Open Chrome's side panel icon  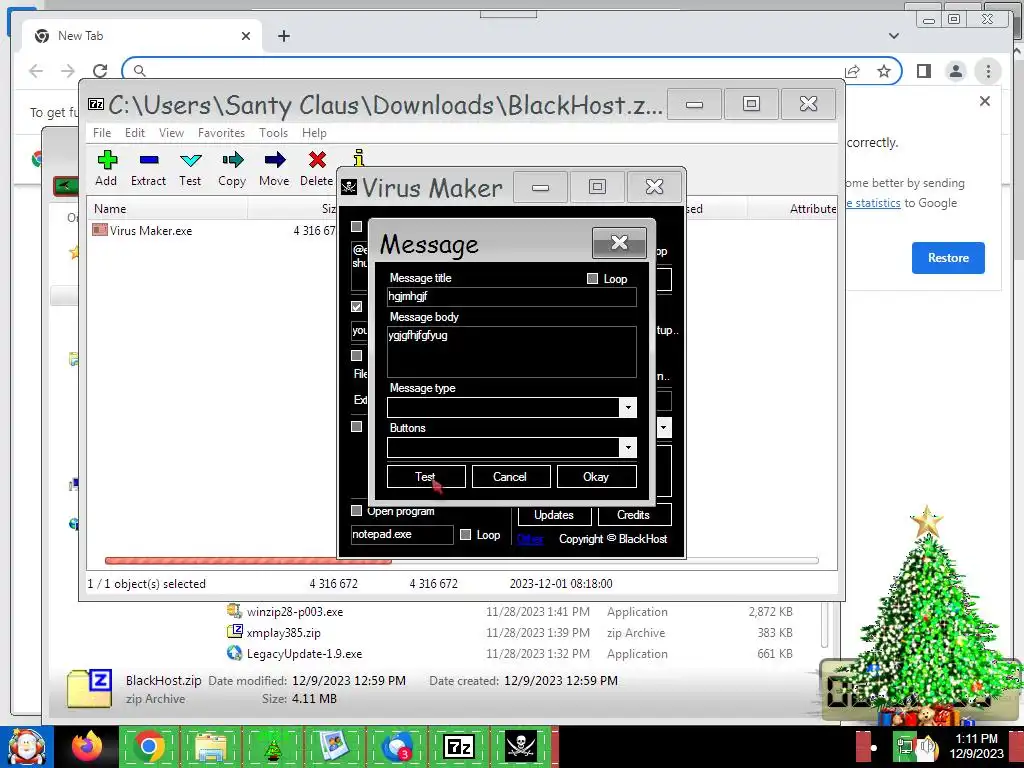click(923, 71)
